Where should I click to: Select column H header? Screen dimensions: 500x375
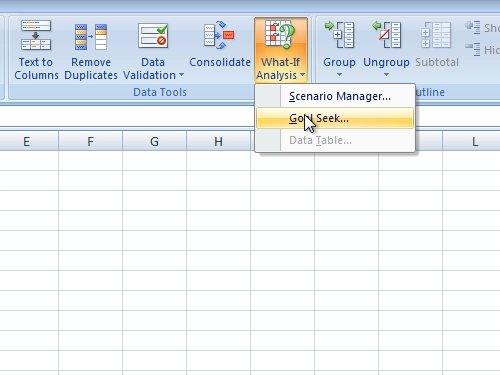(x=218, y=141)
